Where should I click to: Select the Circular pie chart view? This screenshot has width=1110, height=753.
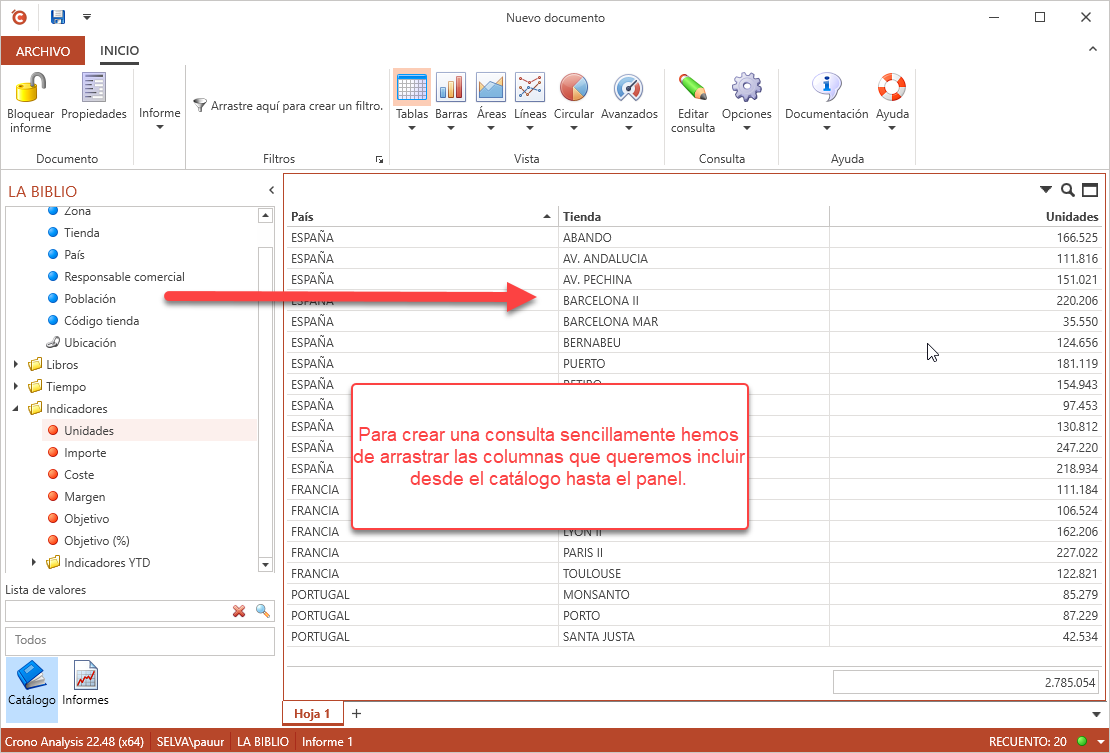coord(573,88)
